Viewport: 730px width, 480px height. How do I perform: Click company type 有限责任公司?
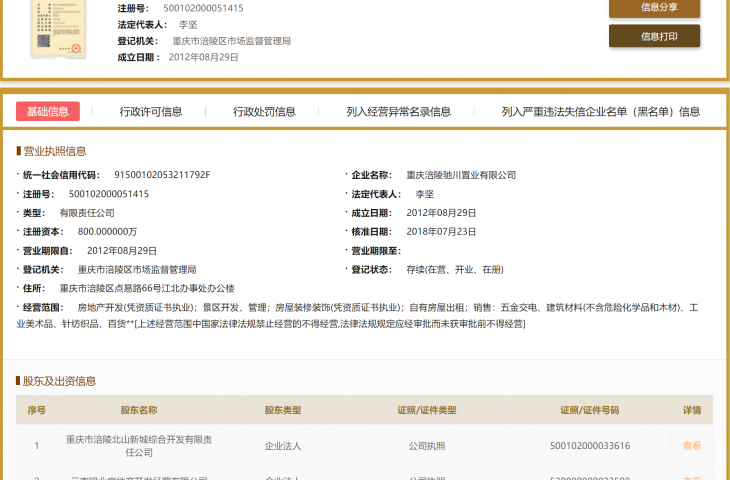pyautogui.click(x=87, y=213)
